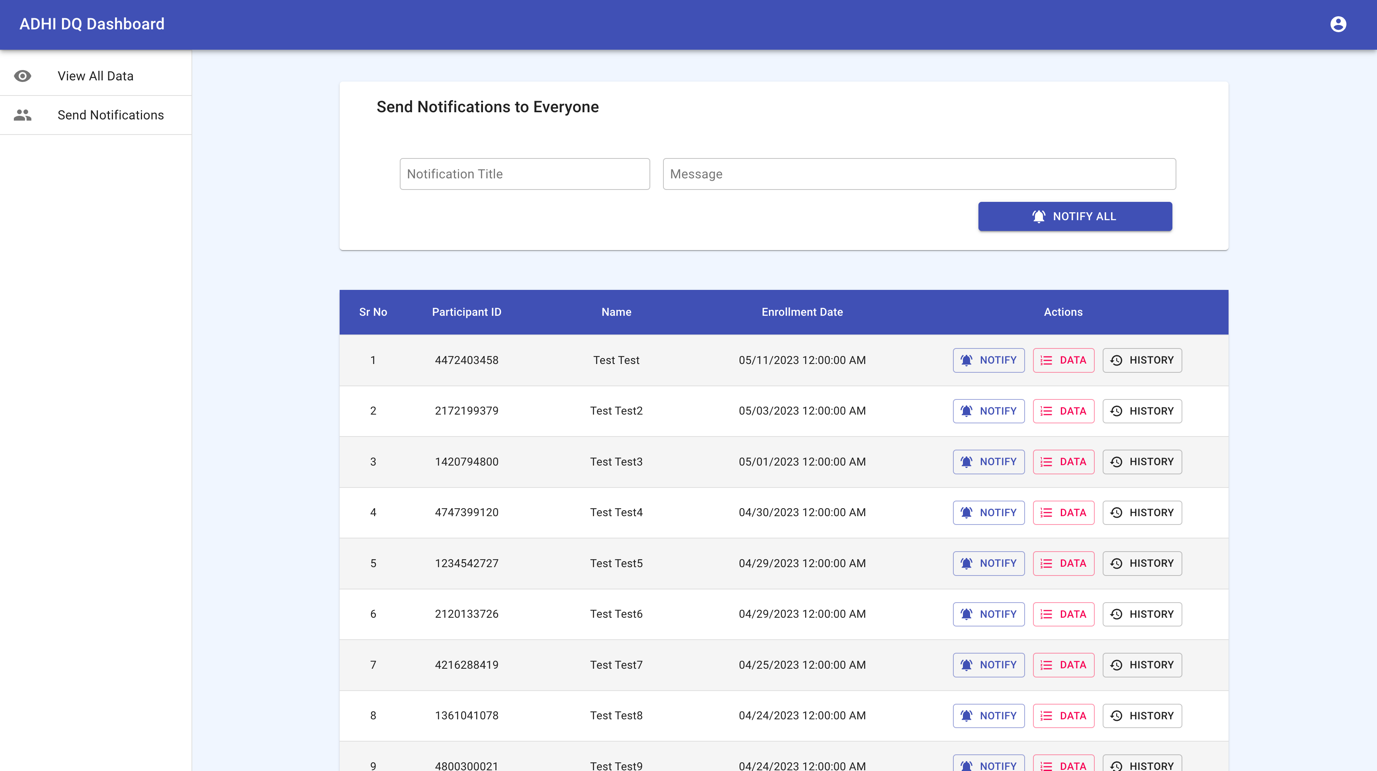Open the account profile icon in top bar
The width and height of the screenshot is (1377, 771).
tap(1338, 23)
